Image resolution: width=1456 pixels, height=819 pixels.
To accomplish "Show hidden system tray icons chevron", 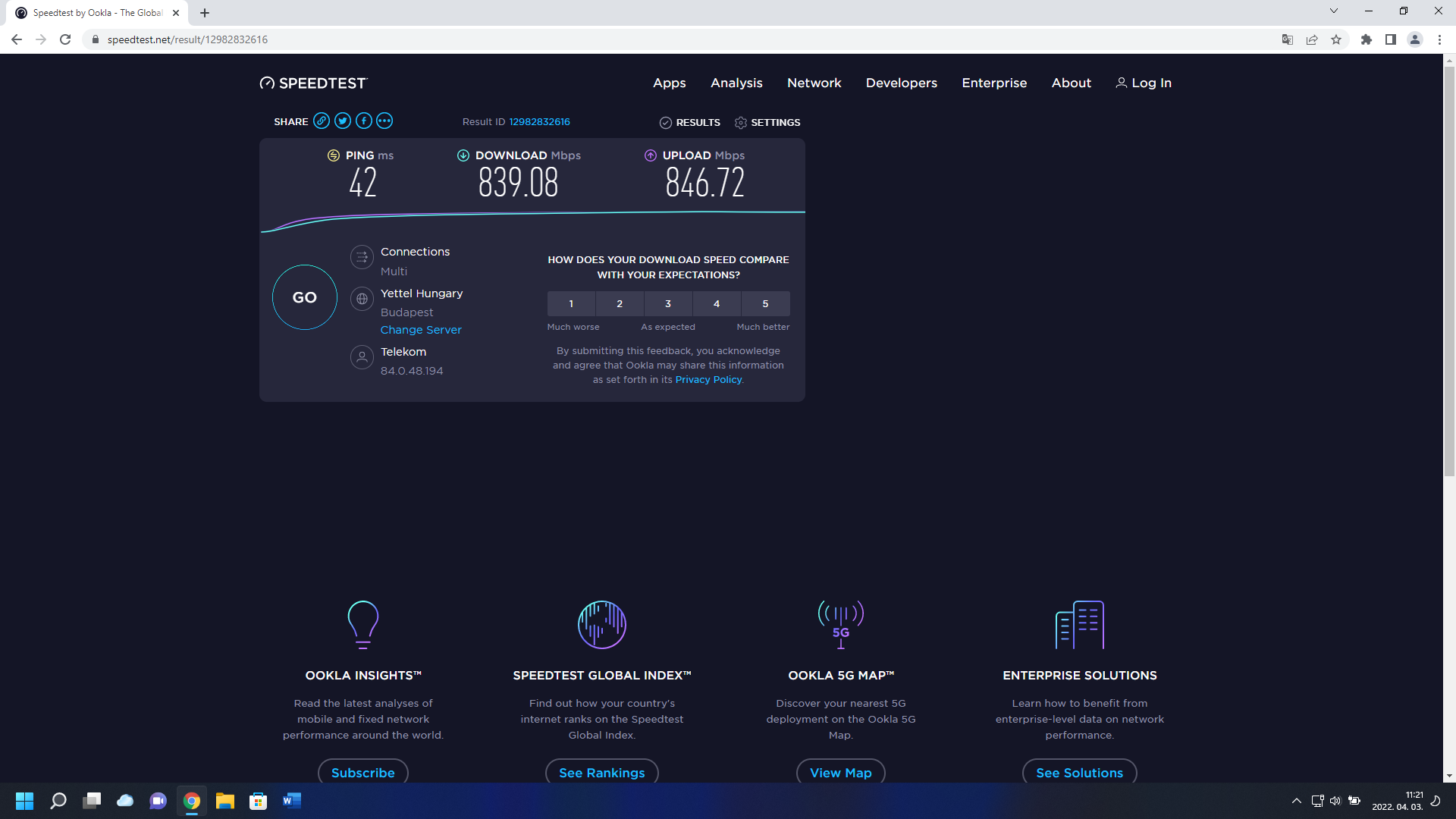I will [x=1297, y=801].
